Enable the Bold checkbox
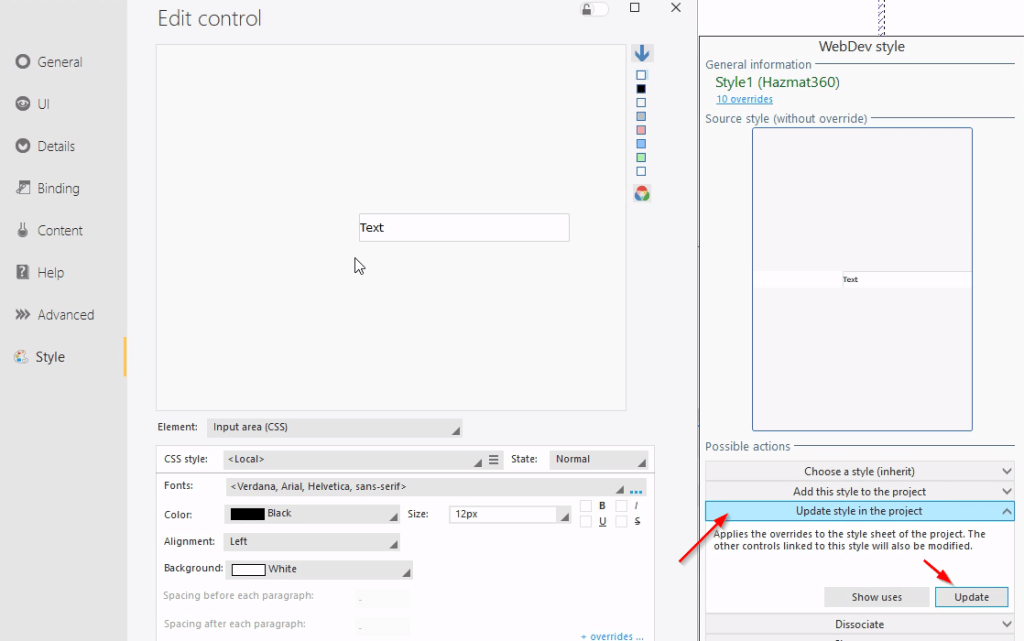The image size is (1024, 641). [x=586, y=506]
